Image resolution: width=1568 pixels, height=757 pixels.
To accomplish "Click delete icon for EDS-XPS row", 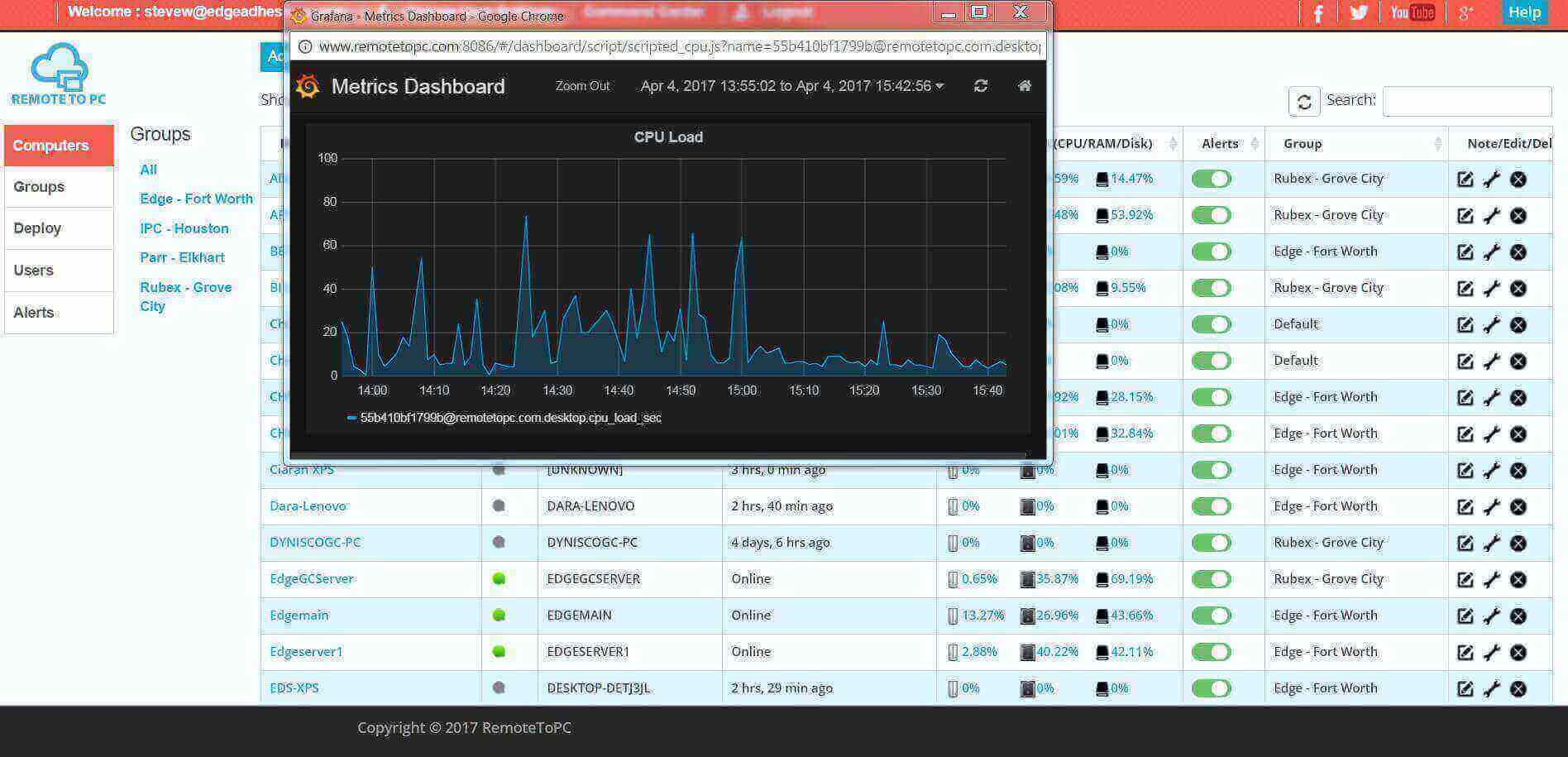I will coord(1518,688).
